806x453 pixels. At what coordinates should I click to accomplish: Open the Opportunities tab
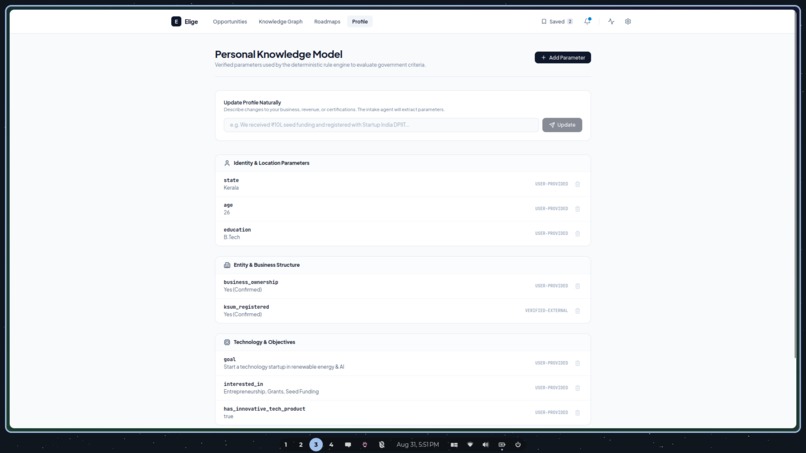(x=230, y=22)
